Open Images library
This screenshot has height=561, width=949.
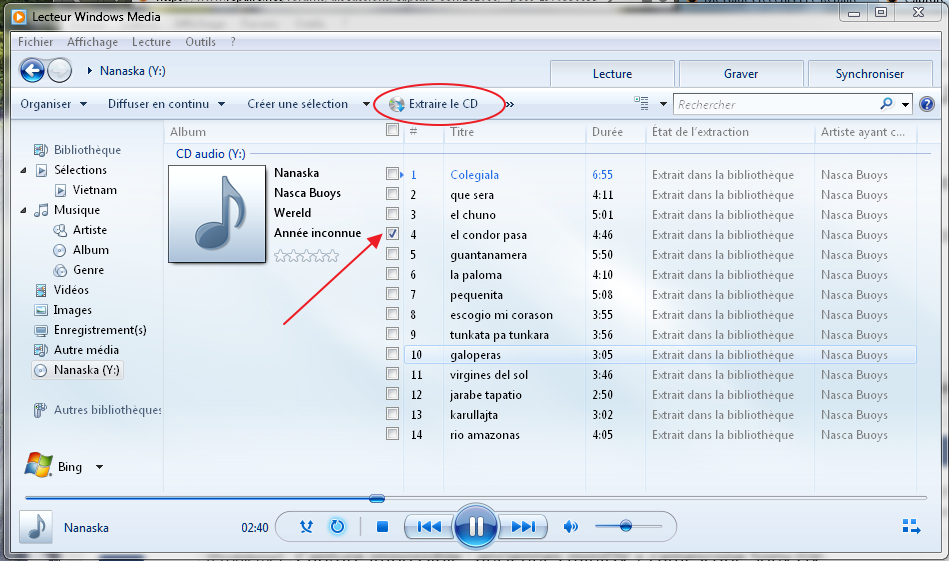72,309
